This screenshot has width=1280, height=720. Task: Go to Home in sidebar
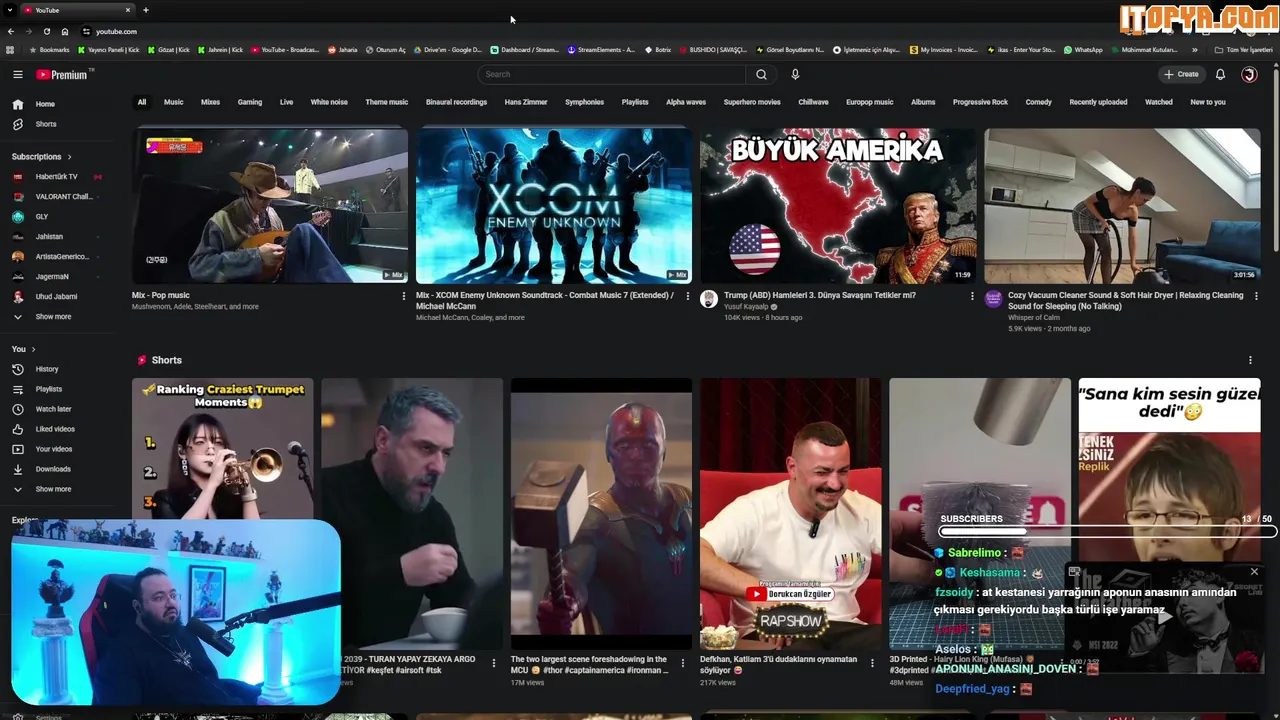45,104
